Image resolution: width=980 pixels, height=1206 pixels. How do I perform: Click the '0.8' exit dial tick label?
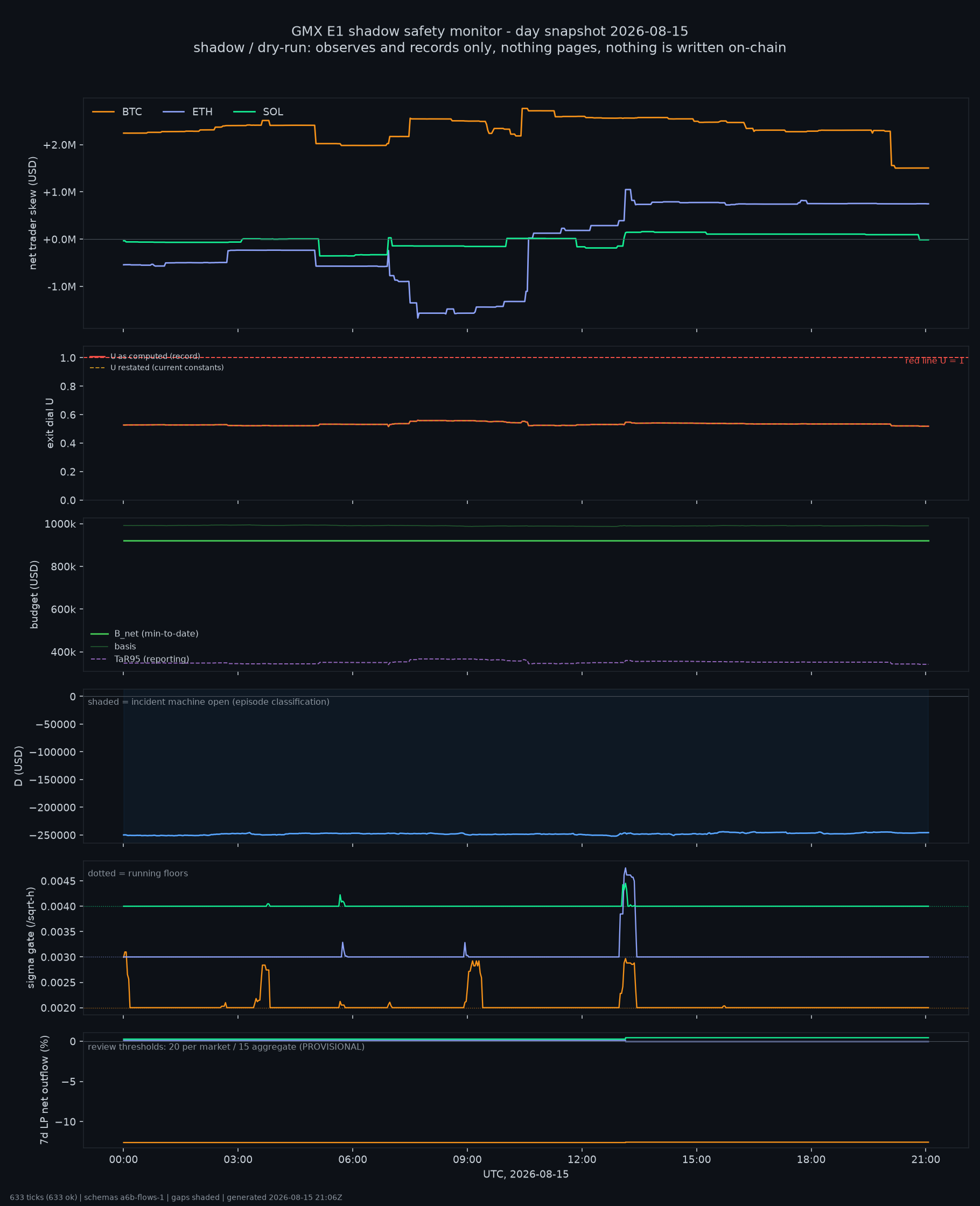pyautogui.click(x=68, y=387)
